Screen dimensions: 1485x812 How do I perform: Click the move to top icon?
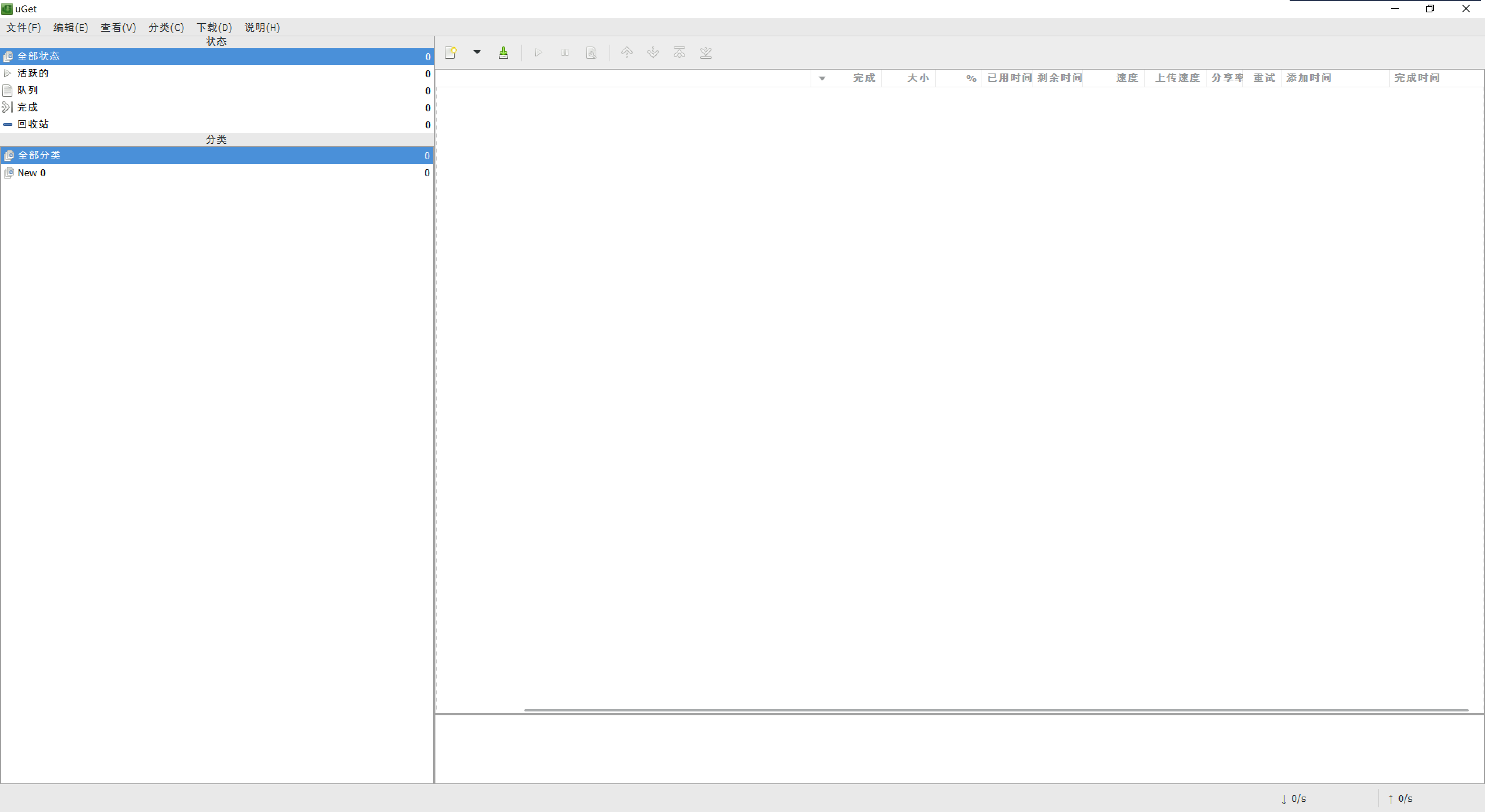coord(679,53)
